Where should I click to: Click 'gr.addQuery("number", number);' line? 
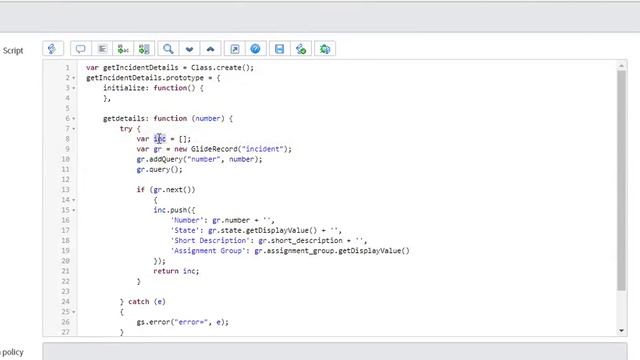tap(199, 159)
